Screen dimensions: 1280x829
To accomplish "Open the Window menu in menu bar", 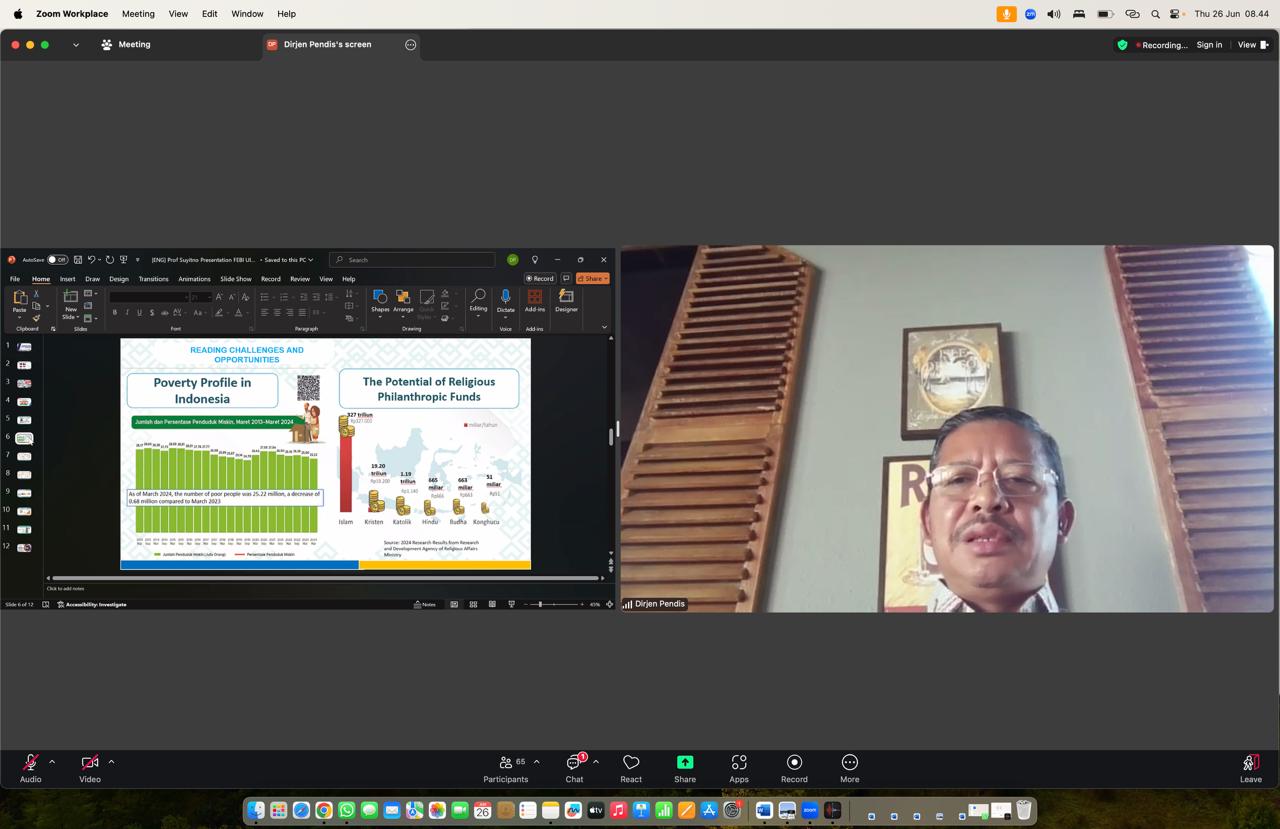I will pyautogui.click(x=247, y=14).
